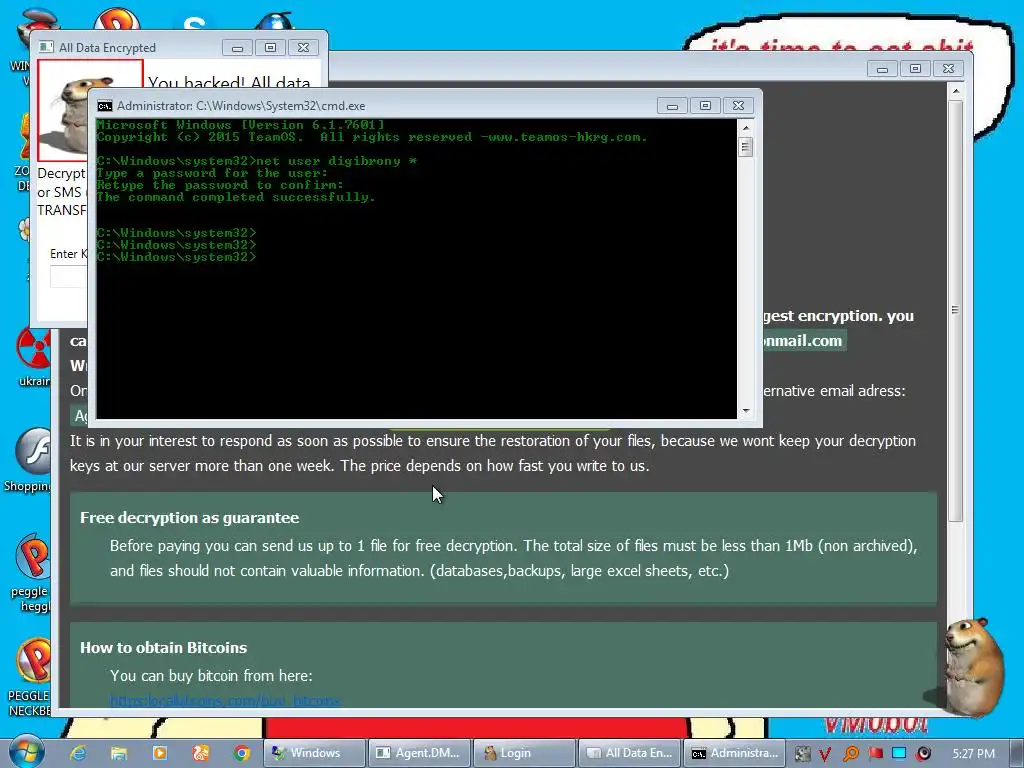Close the ransom note background window

click(949, 69)
